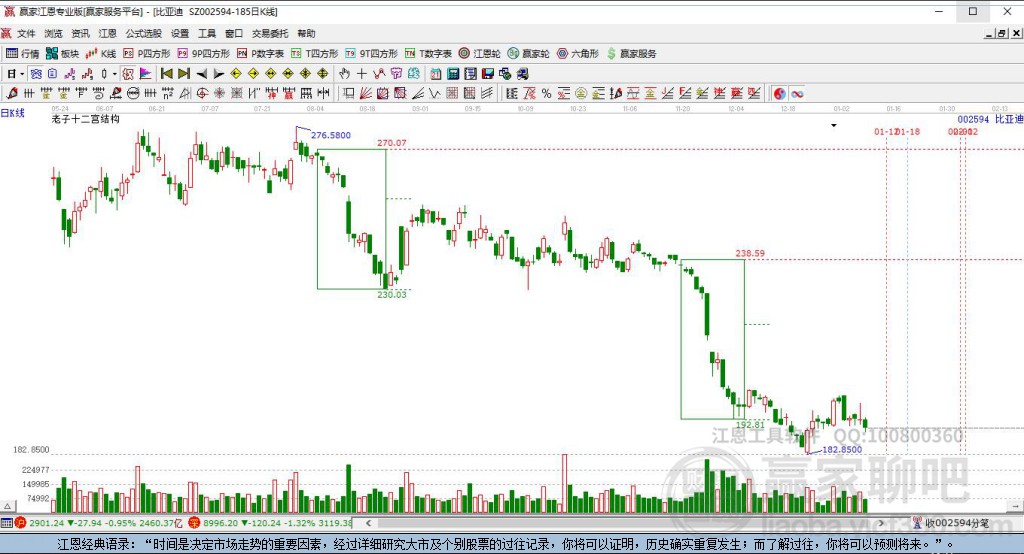
Task: Open the 文件 menu
Action: pyautogui.click(x=26, y=33)
